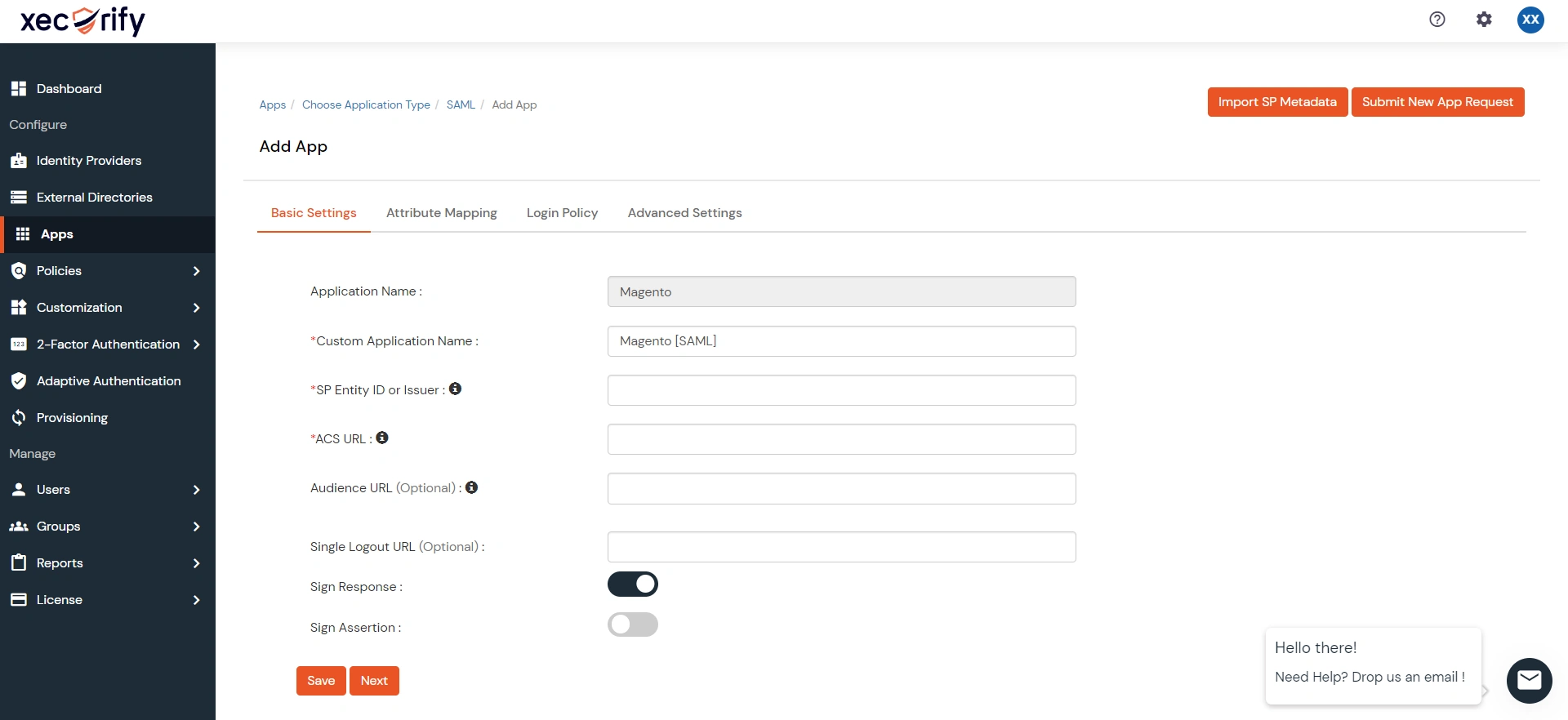Click the disabled Application Name field
The width and height of the screenshot is (1568, 720).
point(841,291)
